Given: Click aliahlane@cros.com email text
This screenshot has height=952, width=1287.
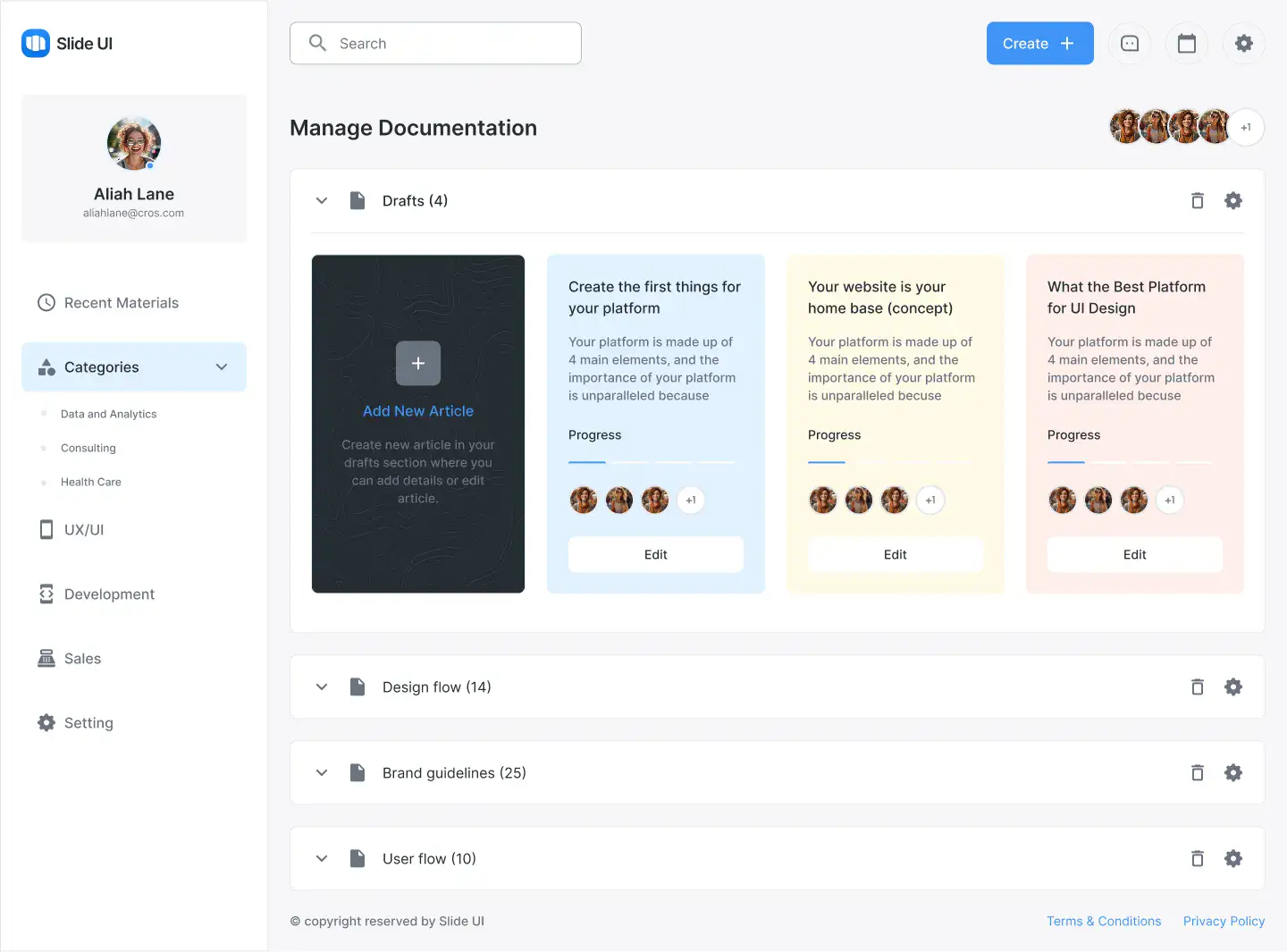Looking at the screenshot, I should [x=133, y=213].
